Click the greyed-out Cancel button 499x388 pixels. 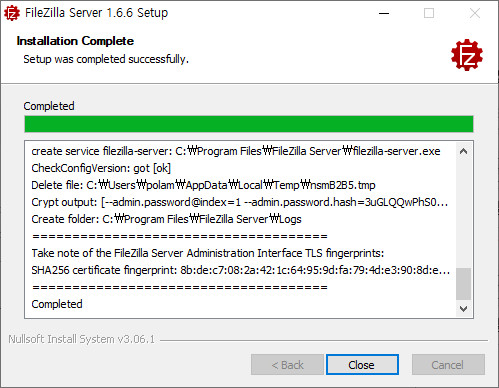click(448, 365)
